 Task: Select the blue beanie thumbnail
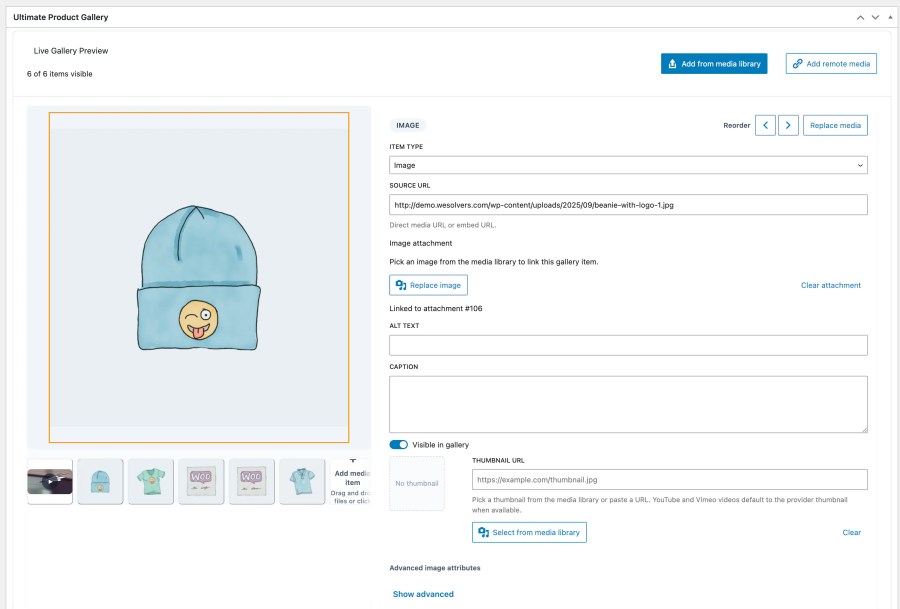(100, 481)
